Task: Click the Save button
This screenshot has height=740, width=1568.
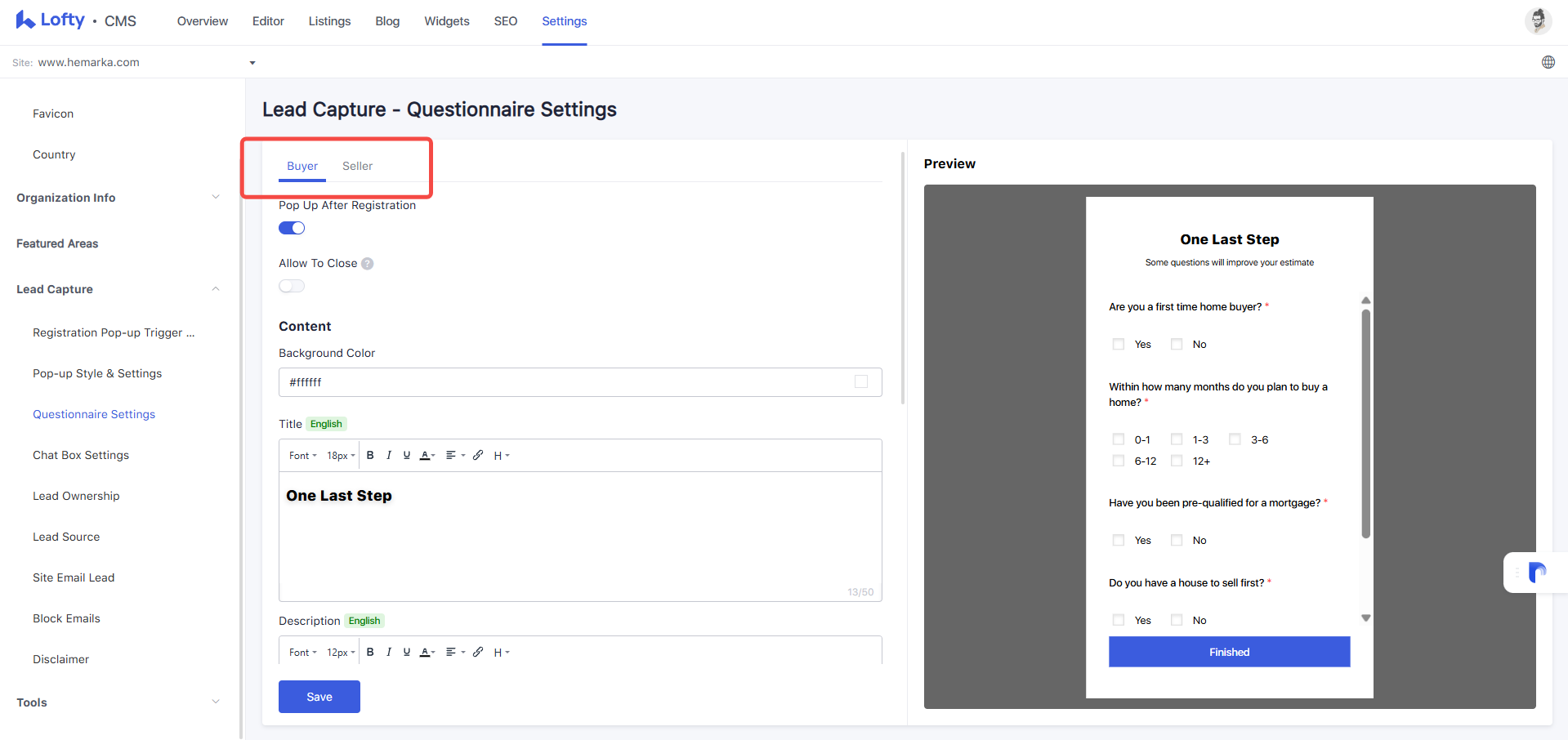Action: click(x=319, y=697)
